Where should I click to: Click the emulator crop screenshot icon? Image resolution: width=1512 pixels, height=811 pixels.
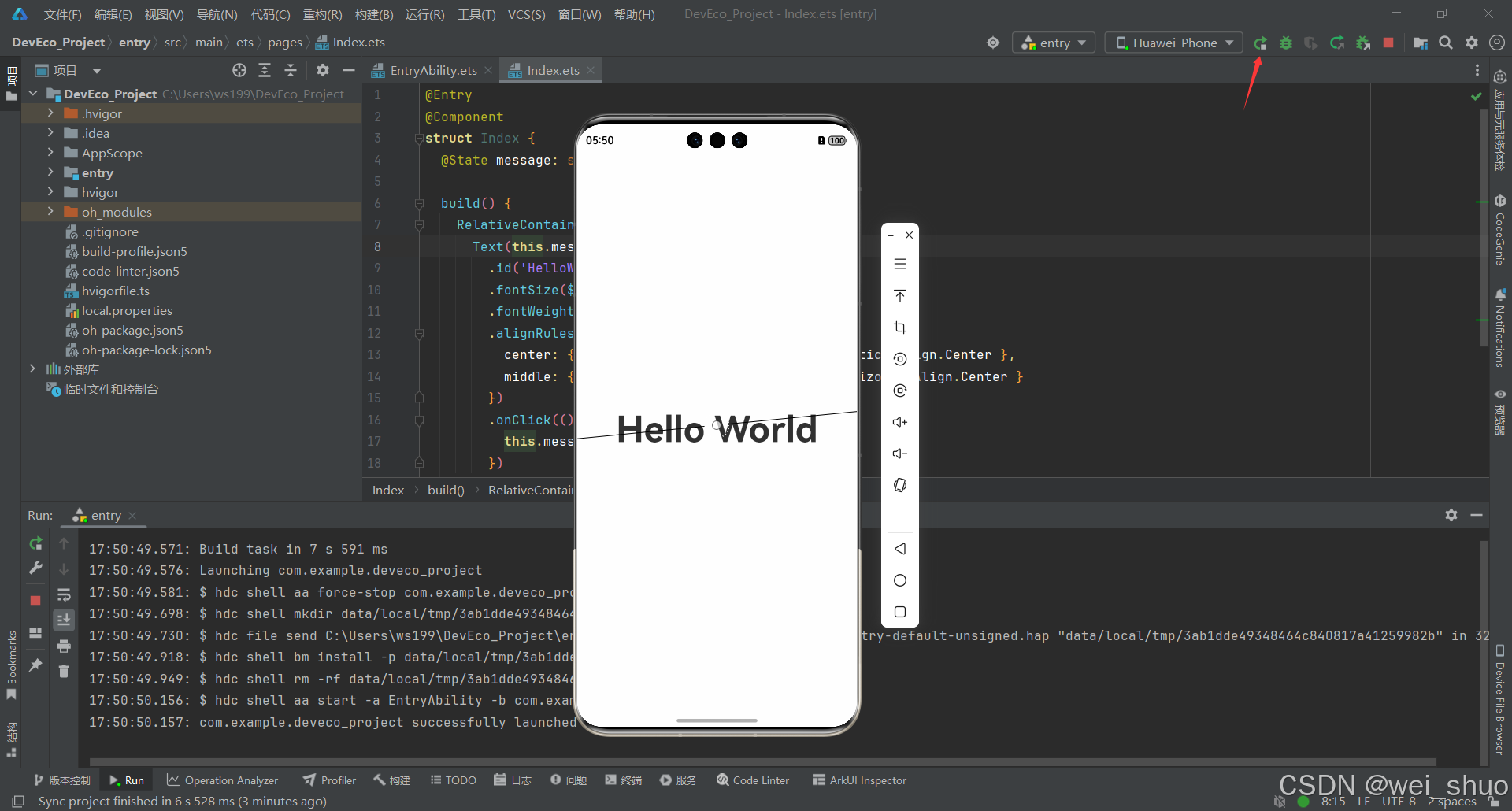coord(900,328)
